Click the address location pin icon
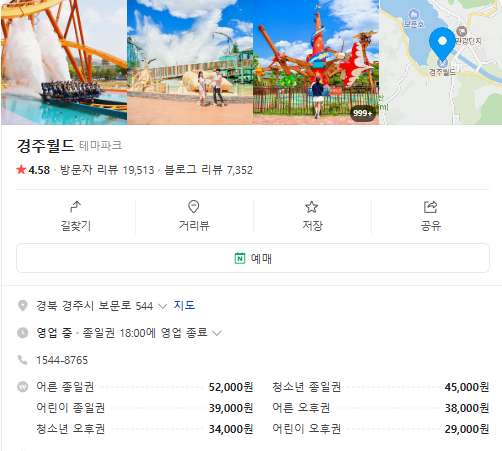The image size is (502, 451). tap(23, 306)
